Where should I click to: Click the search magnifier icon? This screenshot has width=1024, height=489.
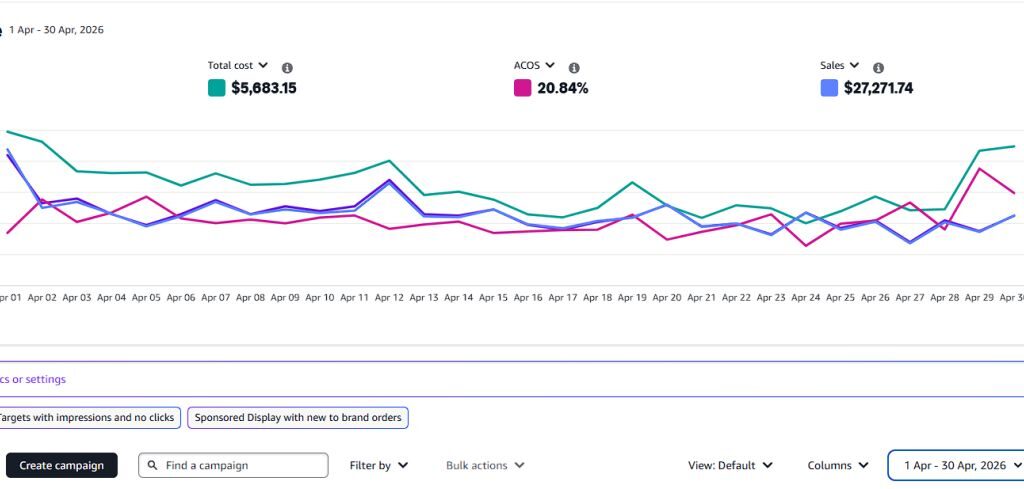click(x=152, y=465)
